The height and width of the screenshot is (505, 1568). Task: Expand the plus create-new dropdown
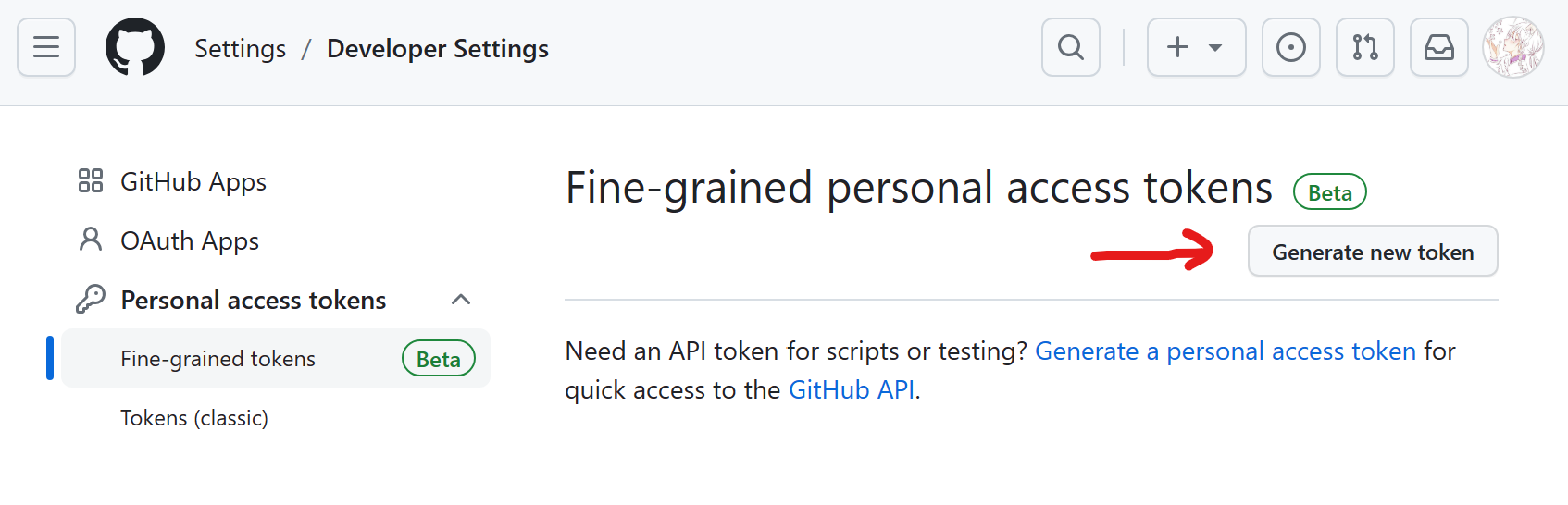coord(1197,47)
